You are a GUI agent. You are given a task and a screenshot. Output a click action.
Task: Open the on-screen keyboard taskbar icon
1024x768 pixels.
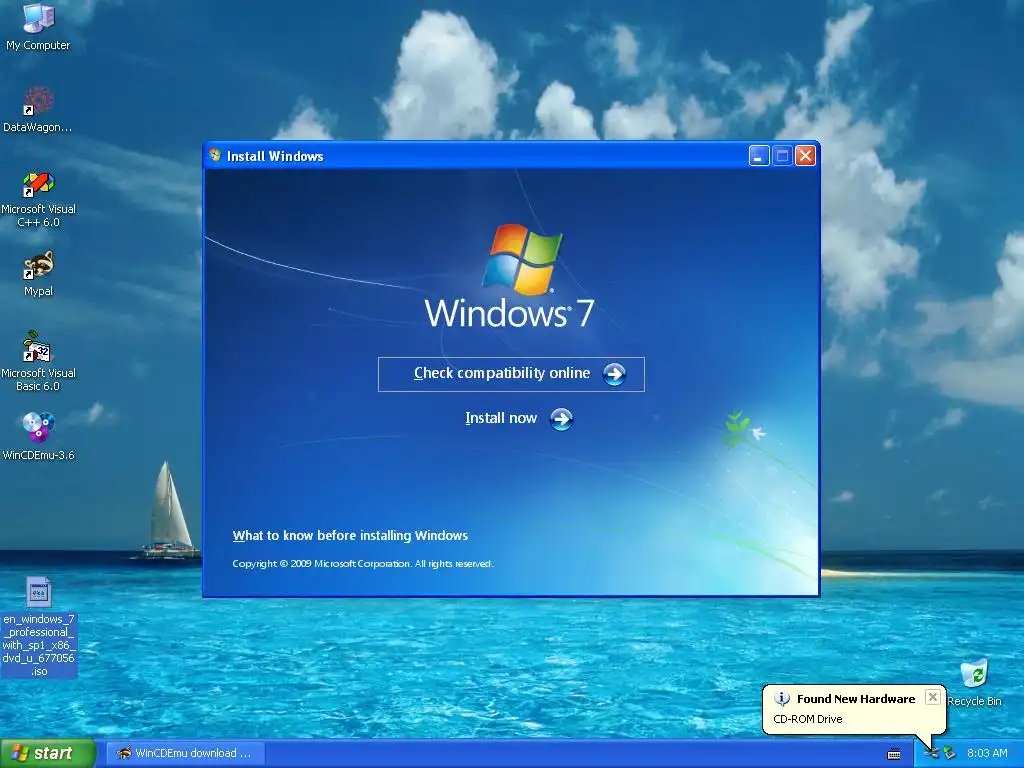[x=893, y=754]
